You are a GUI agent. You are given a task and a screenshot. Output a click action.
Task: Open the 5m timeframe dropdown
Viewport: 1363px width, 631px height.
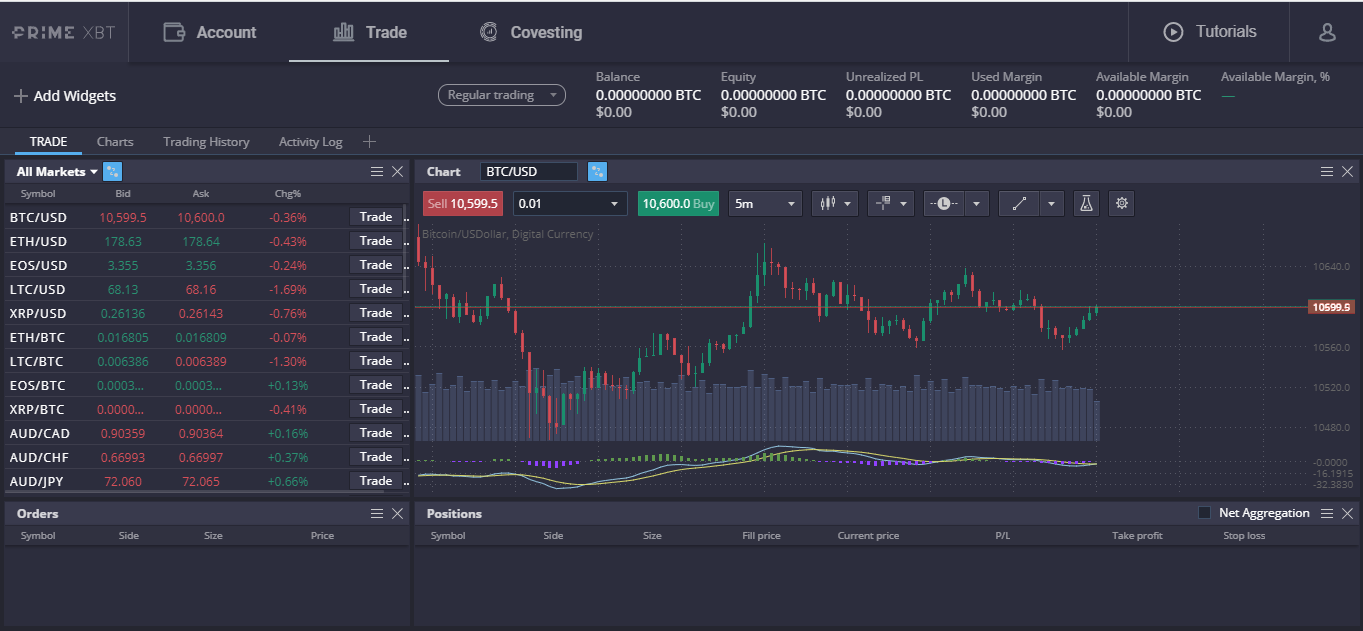pos(765,203)
